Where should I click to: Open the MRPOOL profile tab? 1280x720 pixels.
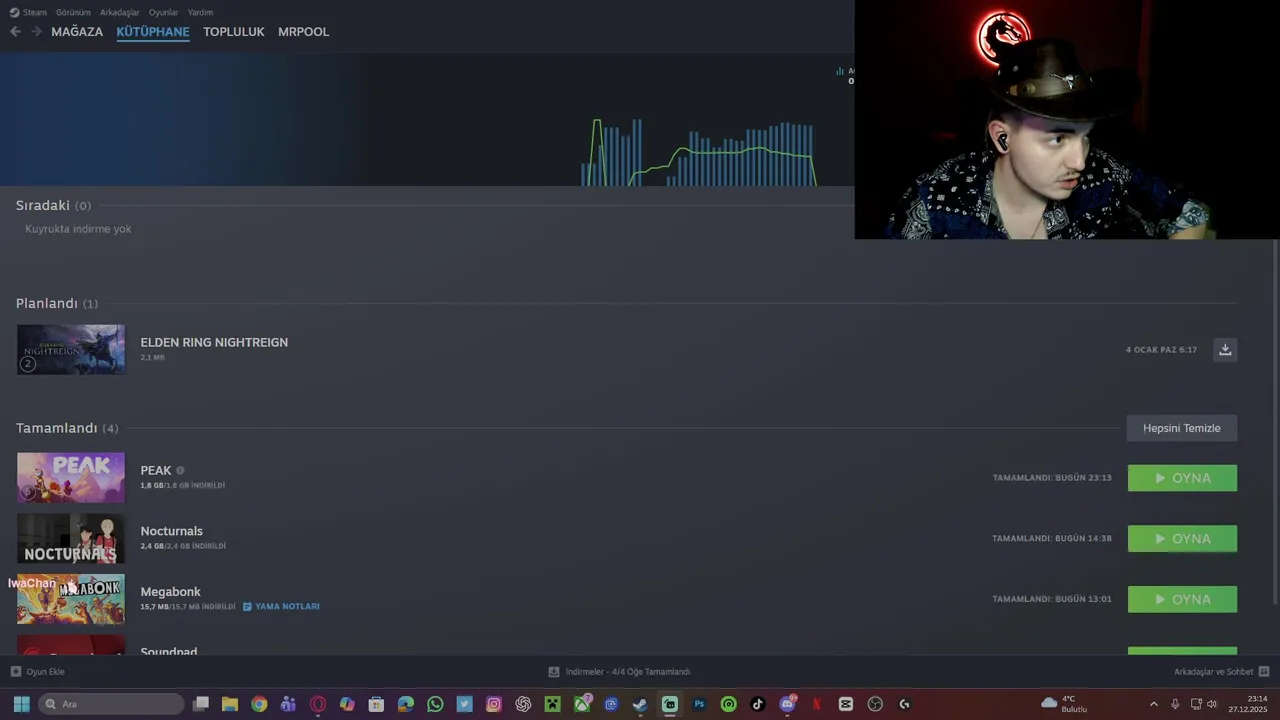[303, 31]
